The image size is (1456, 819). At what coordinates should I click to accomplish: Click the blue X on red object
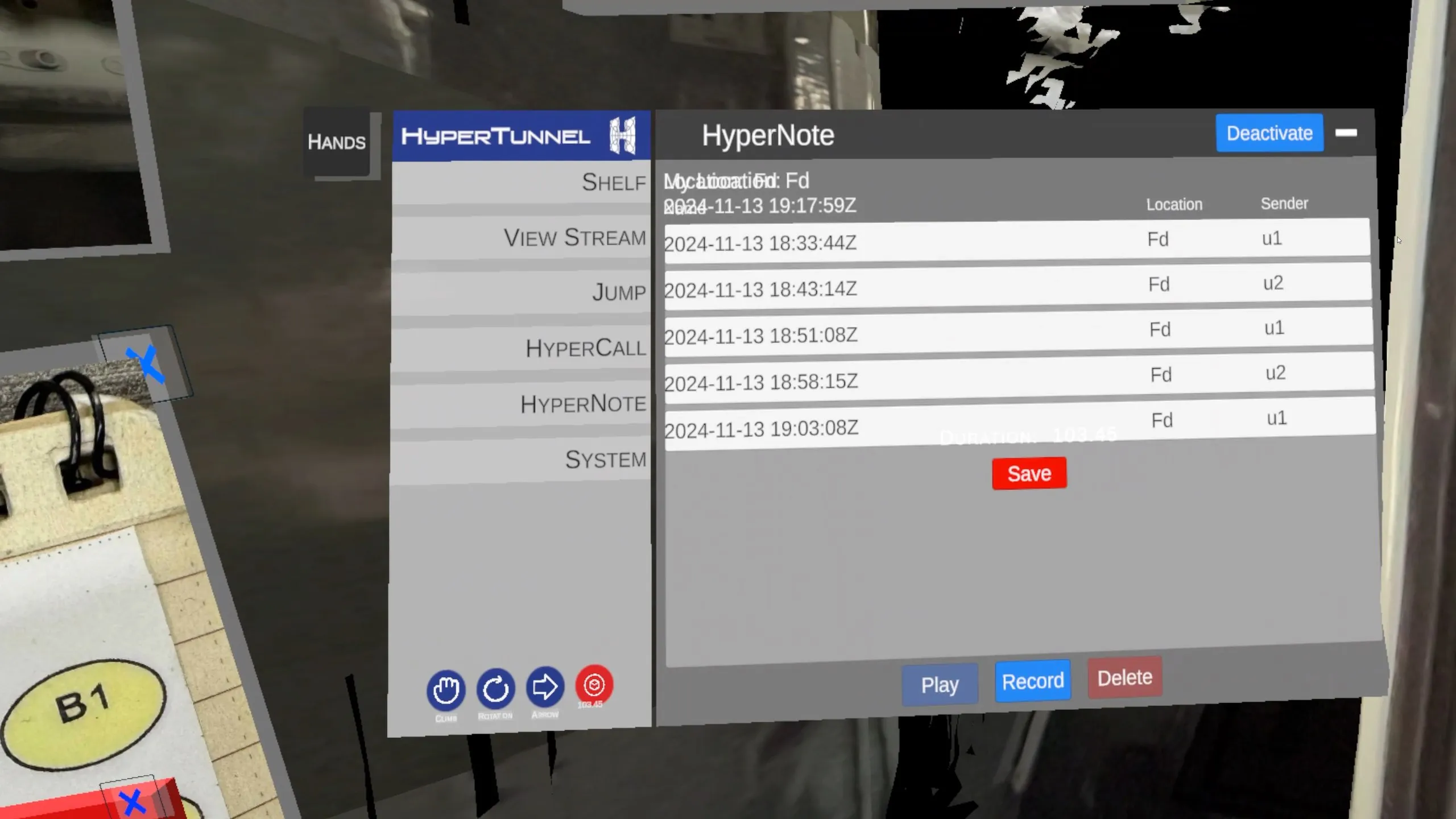tap(133, 803)
